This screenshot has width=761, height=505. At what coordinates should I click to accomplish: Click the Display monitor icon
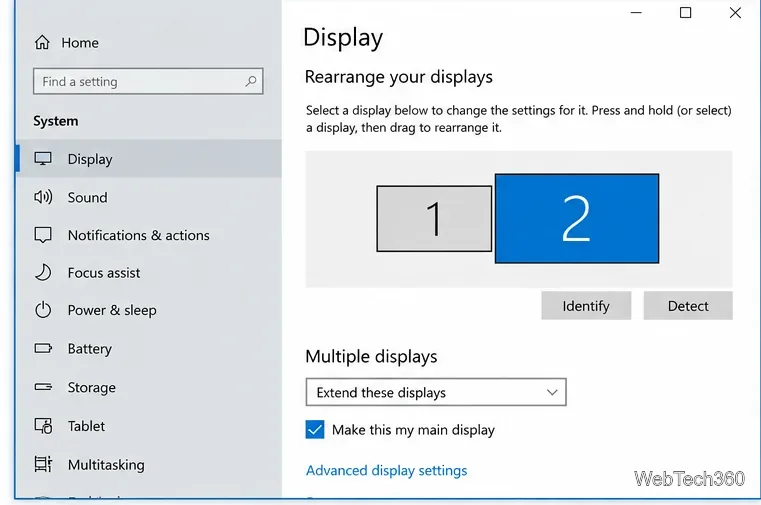pyautogui.click(x=43, y=159)
